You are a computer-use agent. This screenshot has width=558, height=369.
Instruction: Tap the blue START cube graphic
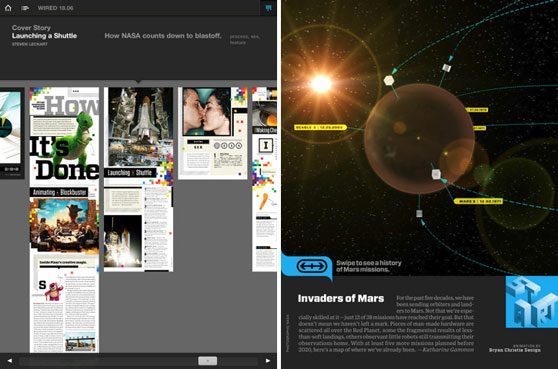click(x=532, y=302)
